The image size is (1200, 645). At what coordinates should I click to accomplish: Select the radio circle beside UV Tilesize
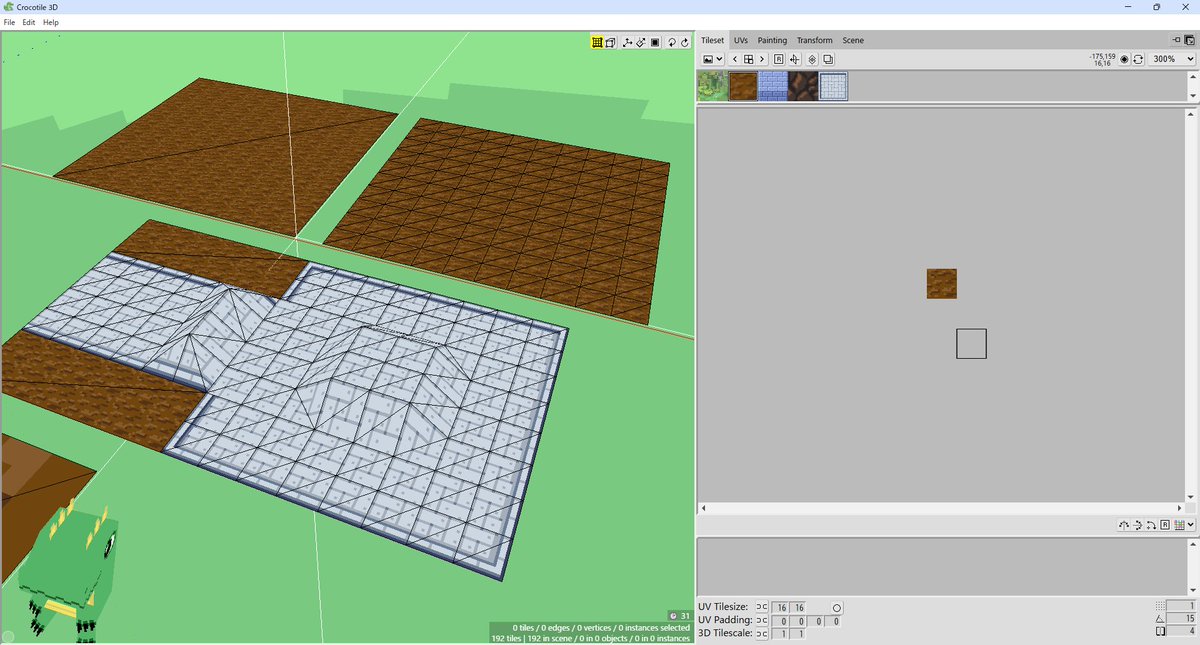click(836, 607)
